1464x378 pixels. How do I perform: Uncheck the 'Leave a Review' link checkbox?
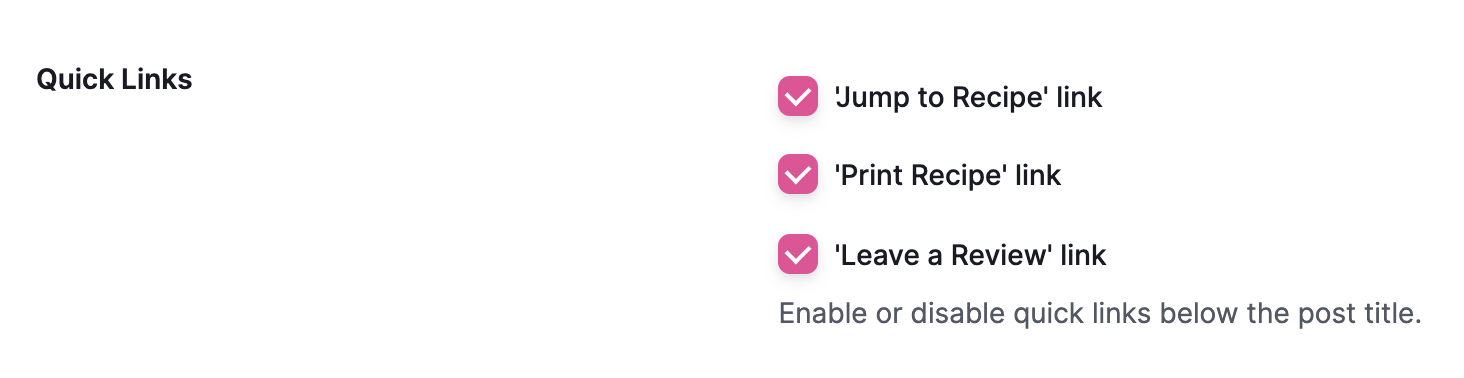pyautogui.click(x=798, y=254)
